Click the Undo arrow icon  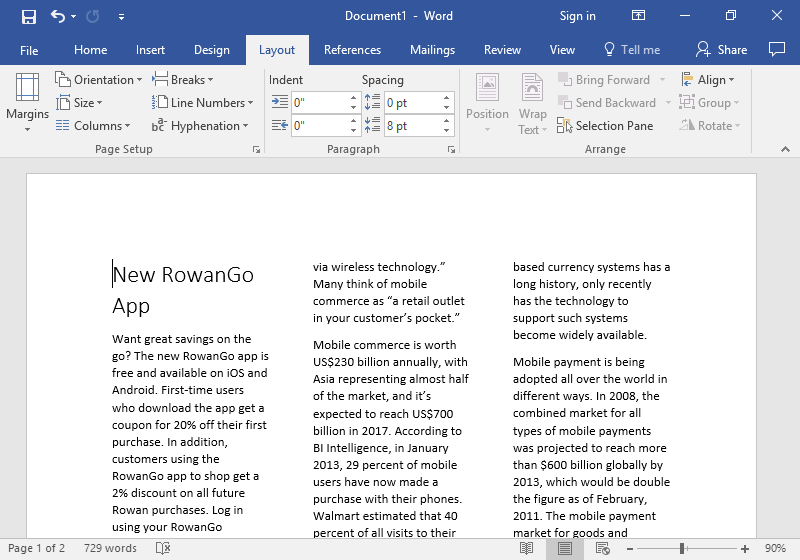[x=58, y=16]
